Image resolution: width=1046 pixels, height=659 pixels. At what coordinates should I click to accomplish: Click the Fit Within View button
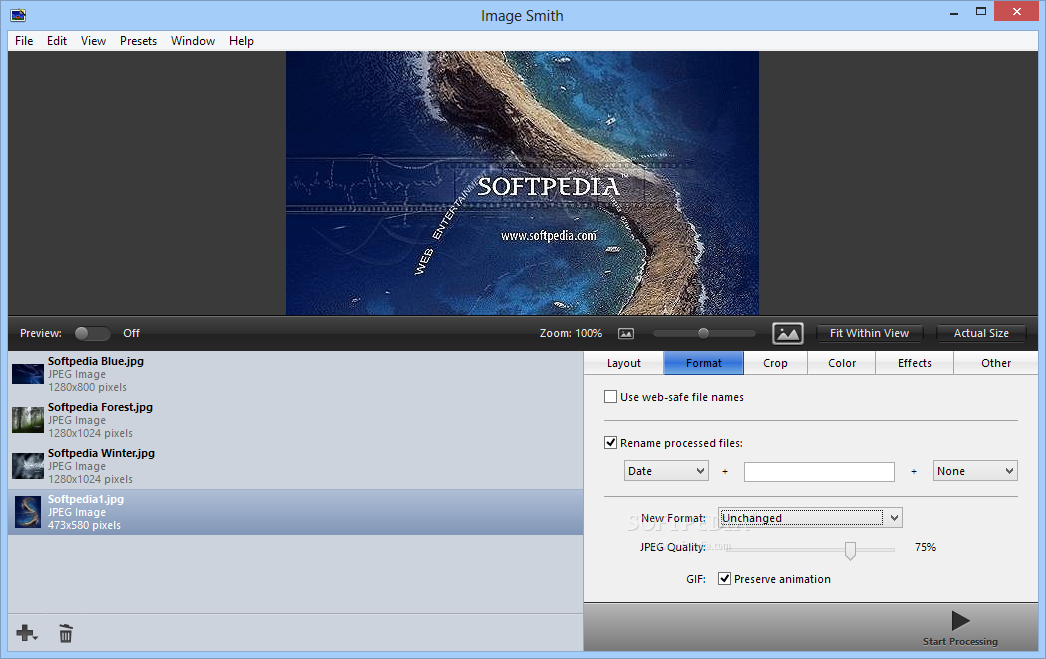click(869, 333)
